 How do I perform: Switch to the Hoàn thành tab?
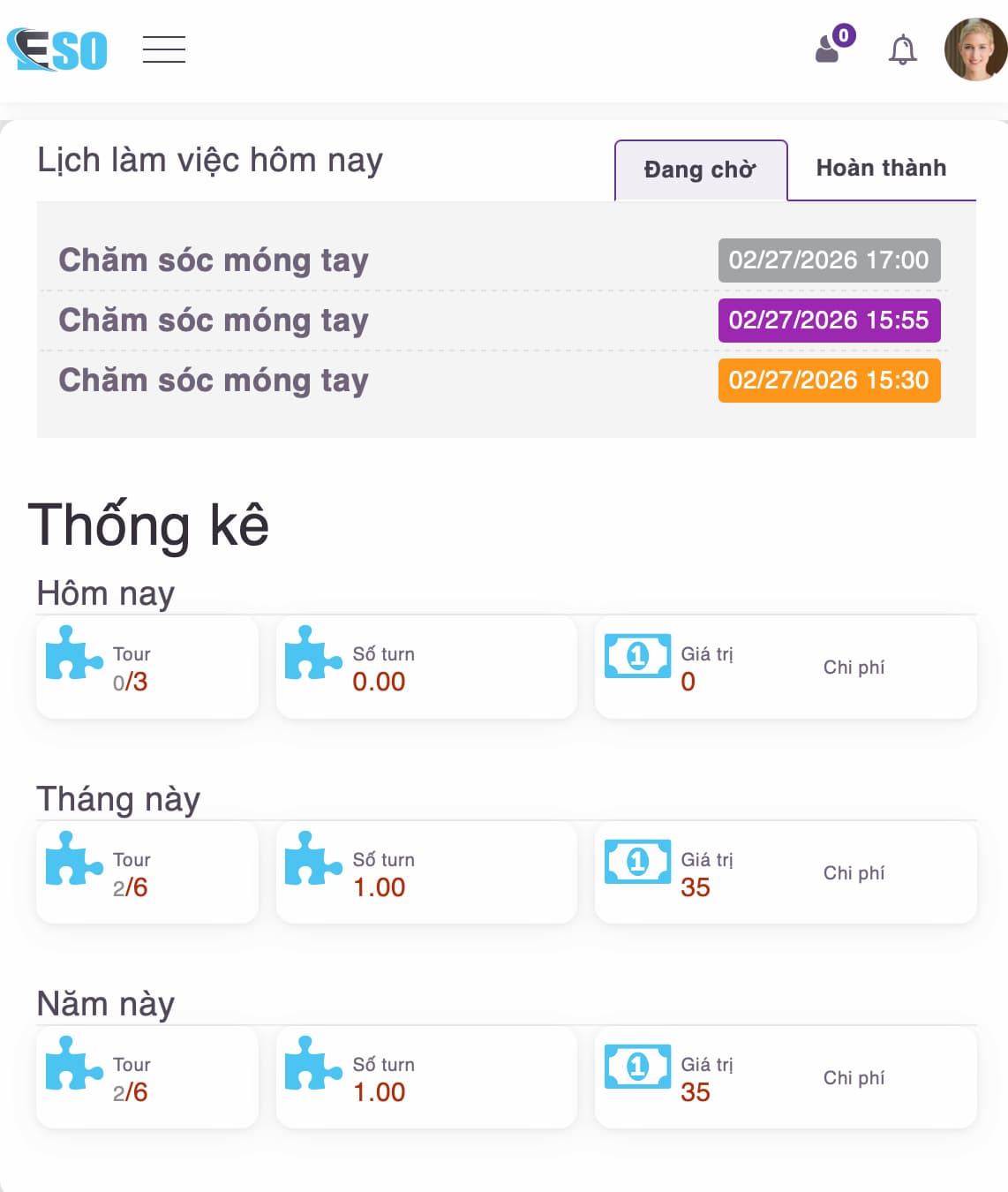pos(881,167)
